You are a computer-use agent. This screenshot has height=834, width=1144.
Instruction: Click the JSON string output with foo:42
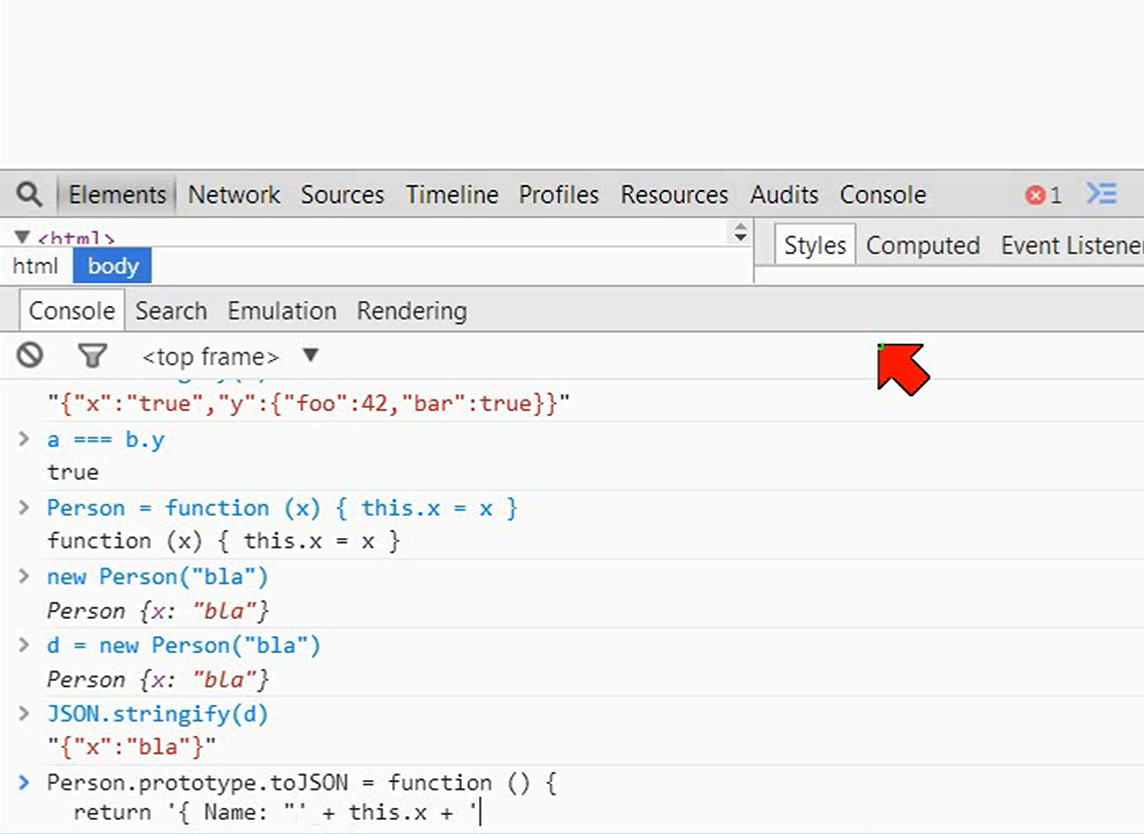[x=309, y=404]
